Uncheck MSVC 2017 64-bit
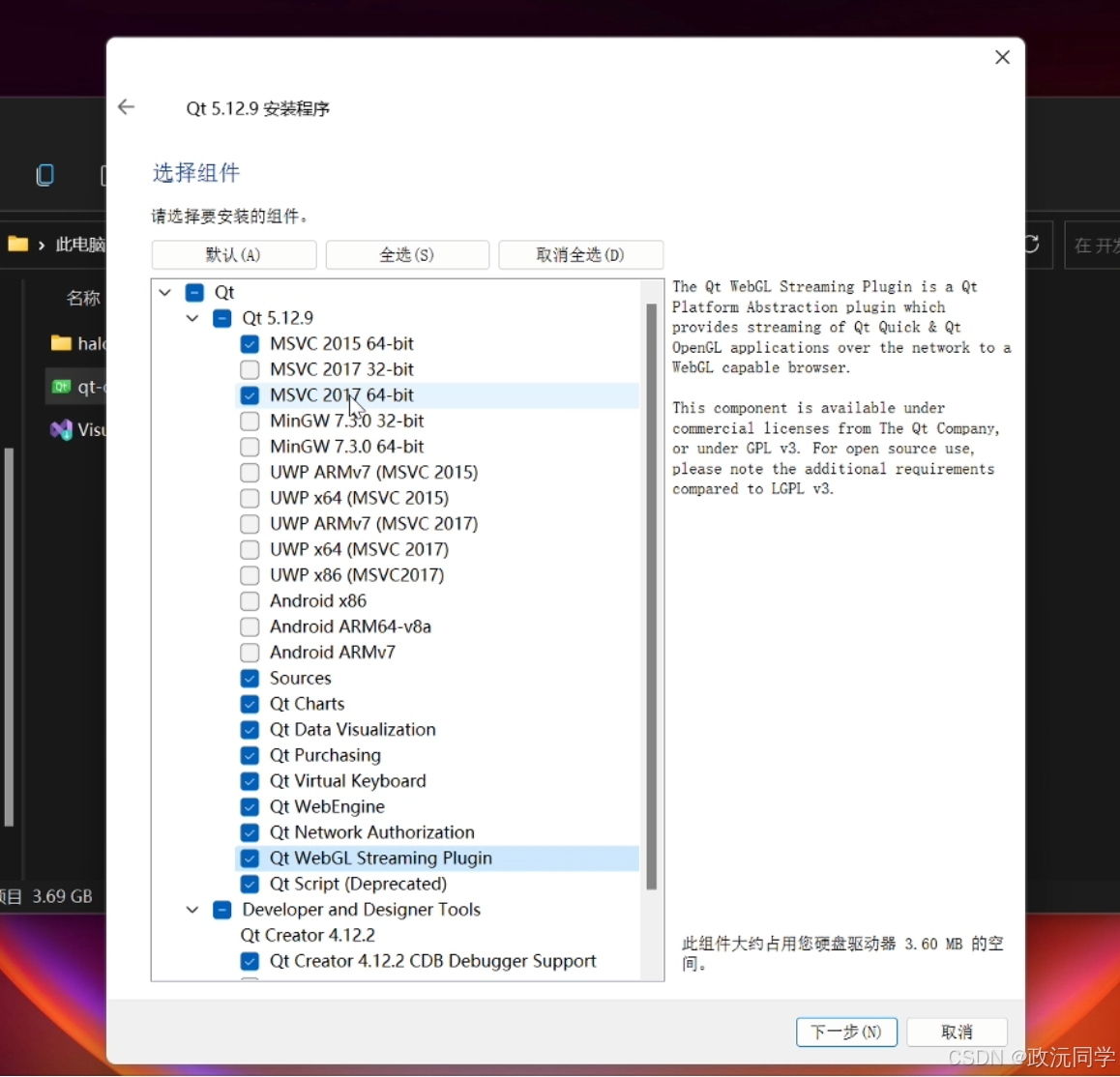This screenshot has width=1120, height=1077. point(250,395)
